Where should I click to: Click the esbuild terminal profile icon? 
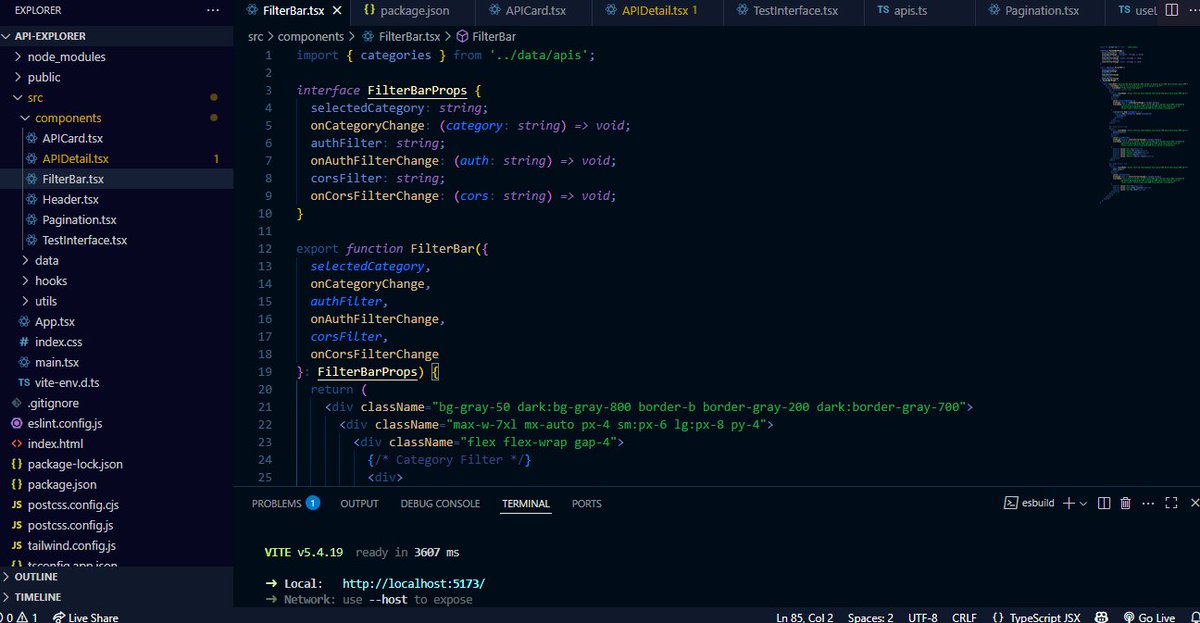click(1011, 504)
